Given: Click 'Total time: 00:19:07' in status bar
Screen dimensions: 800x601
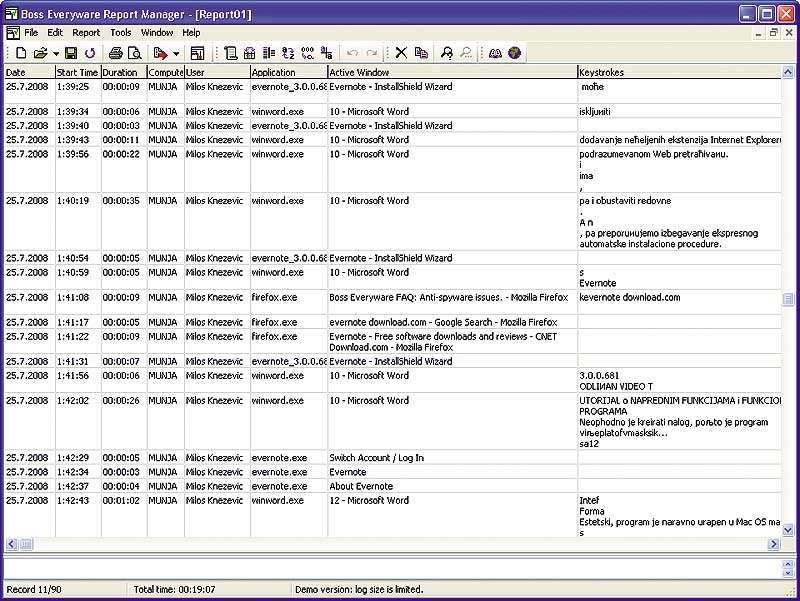Looking at the screenshot, I should 174,589.
